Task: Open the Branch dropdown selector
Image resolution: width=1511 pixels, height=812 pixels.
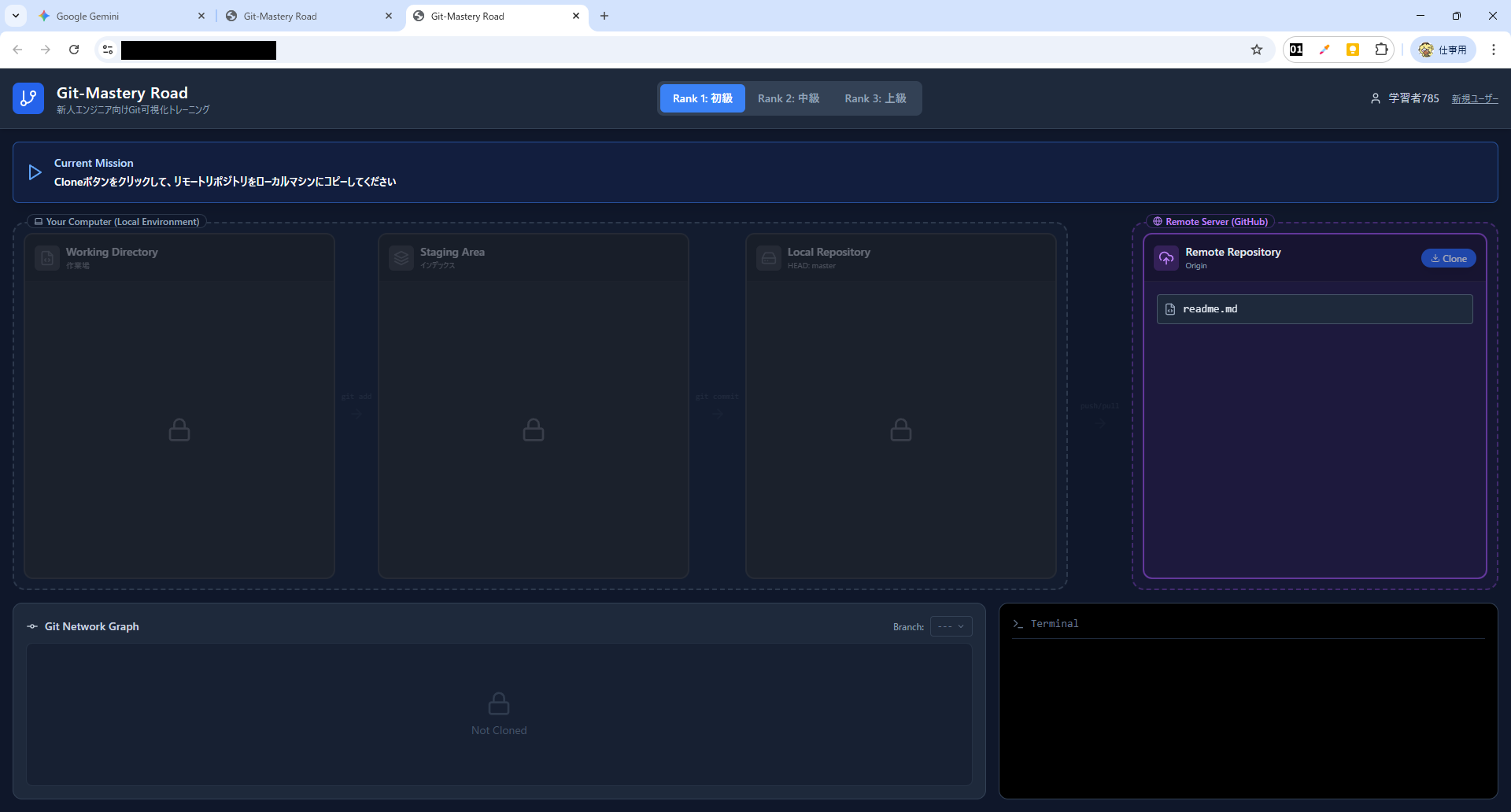Action: click(x=951, y=626)
